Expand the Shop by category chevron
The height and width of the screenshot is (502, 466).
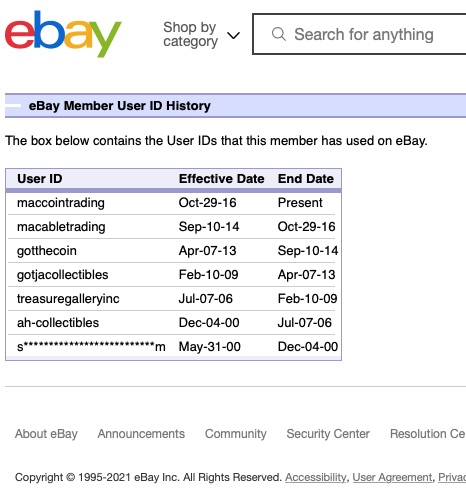coord(233,35)
